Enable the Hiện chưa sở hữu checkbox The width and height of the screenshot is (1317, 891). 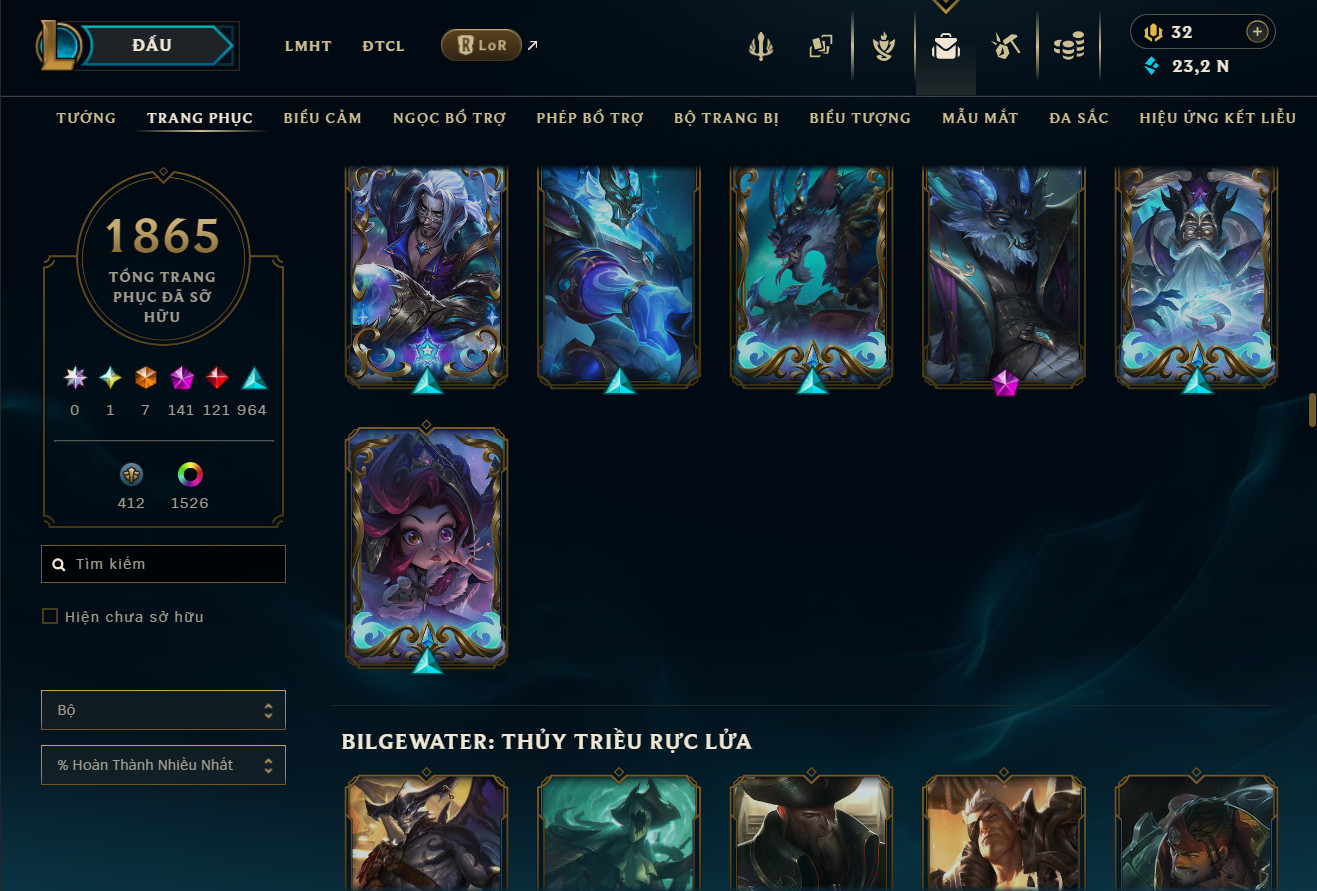pyautogui.click(x=50, y=616)
